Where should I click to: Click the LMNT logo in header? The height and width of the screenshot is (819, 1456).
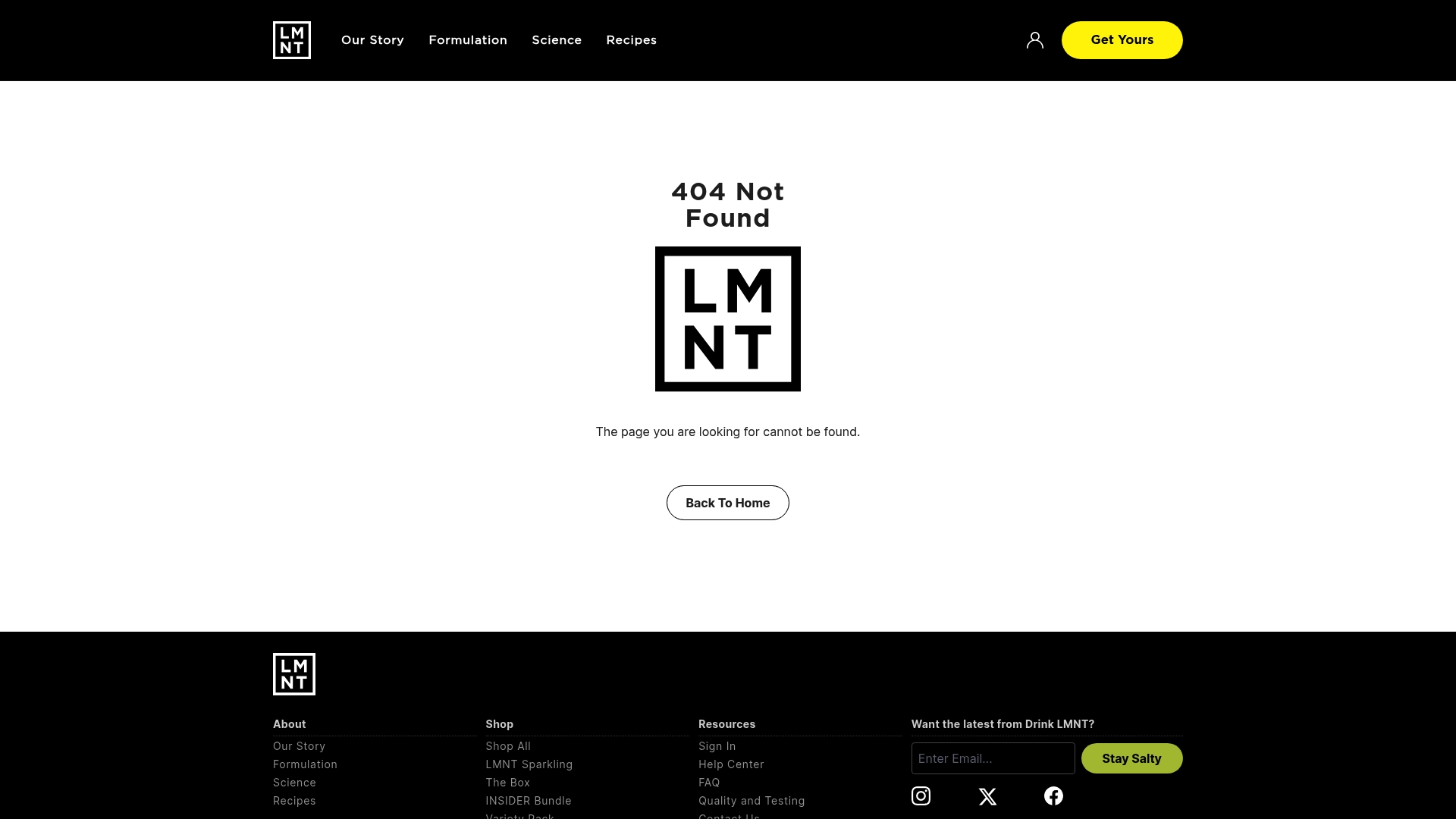click(292, 40)
